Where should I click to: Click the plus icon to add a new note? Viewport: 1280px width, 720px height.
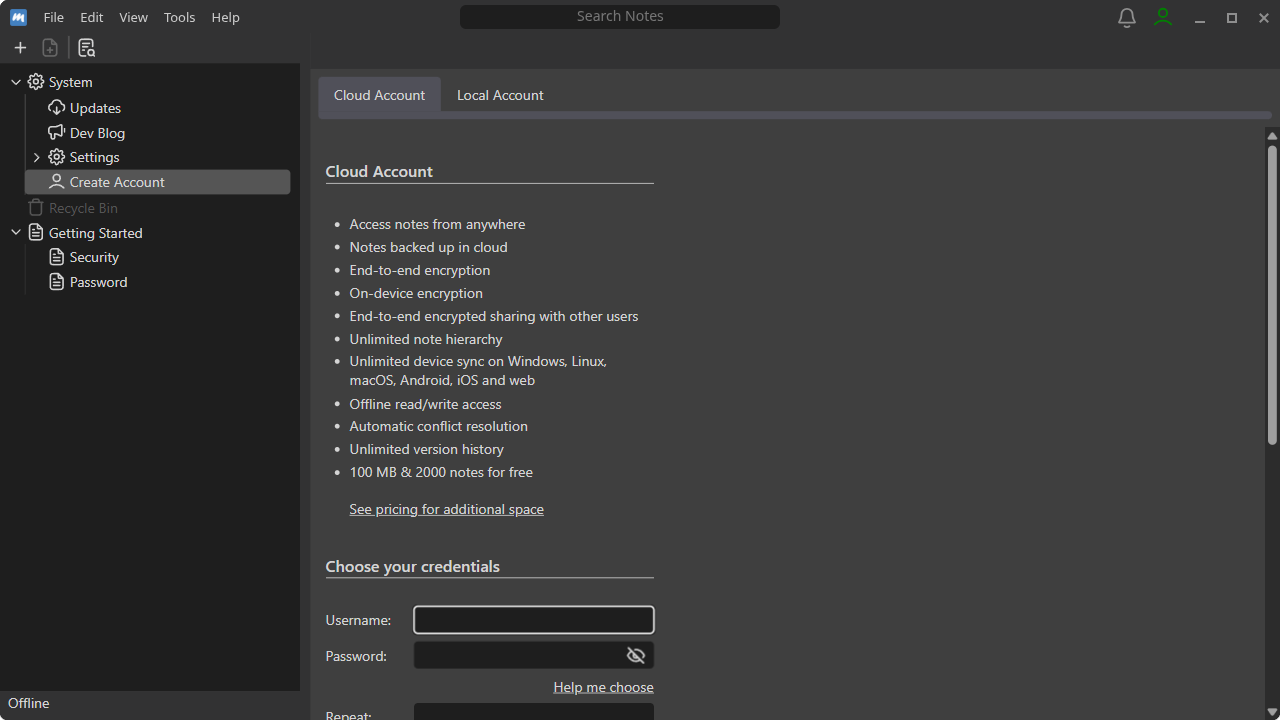click(20, 48)
